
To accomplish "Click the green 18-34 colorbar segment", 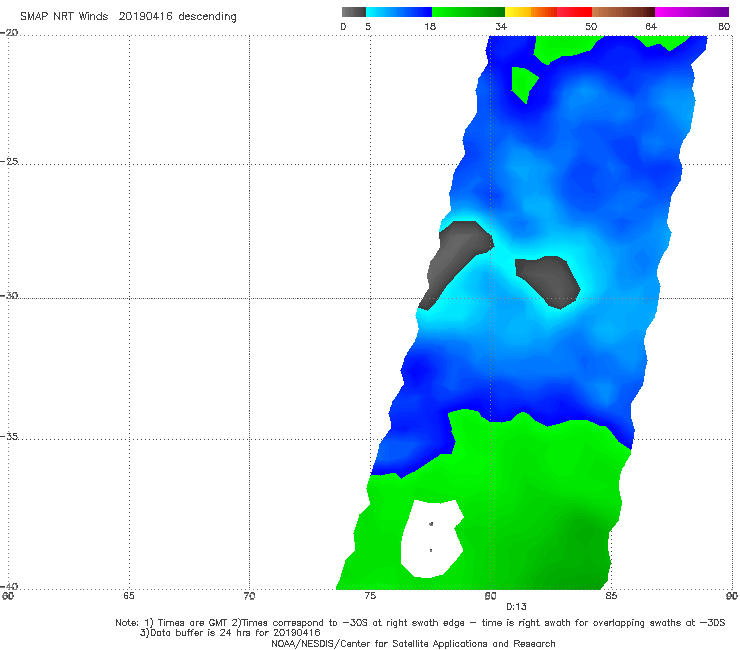I will coord(468,12).
